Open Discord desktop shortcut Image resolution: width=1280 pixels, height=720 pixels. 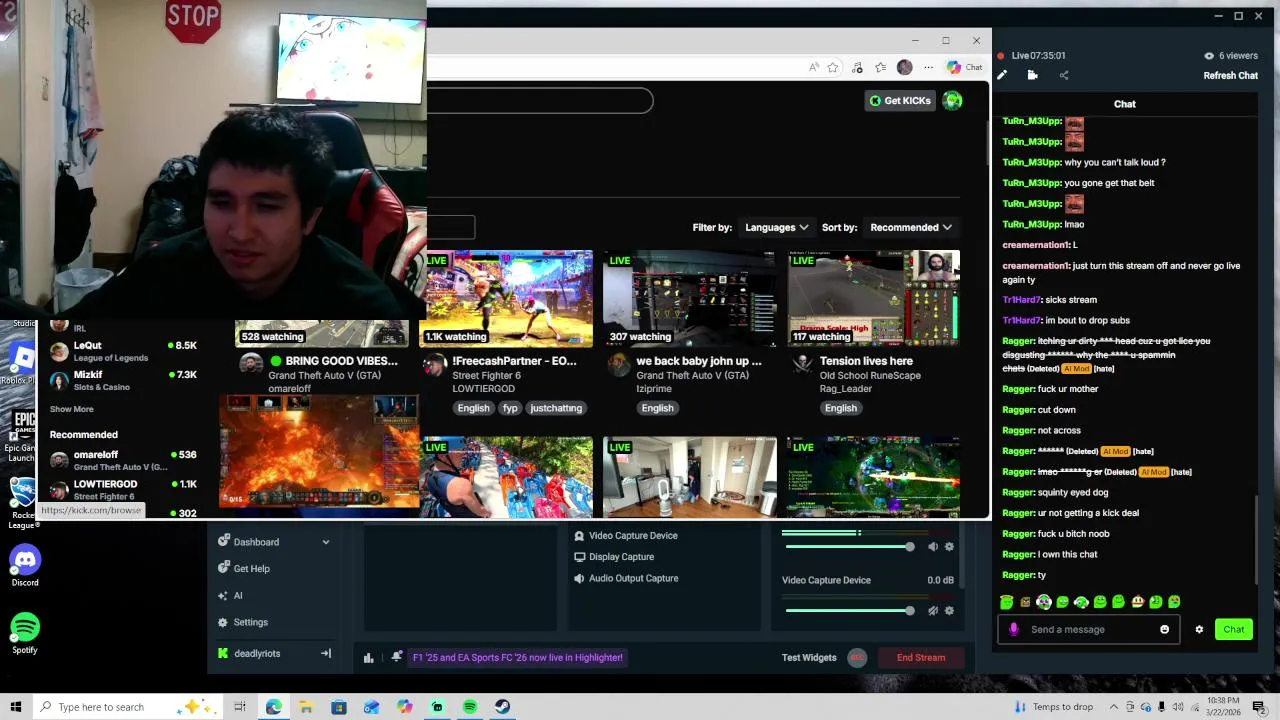pyautogui.click(x=25, y=566)
